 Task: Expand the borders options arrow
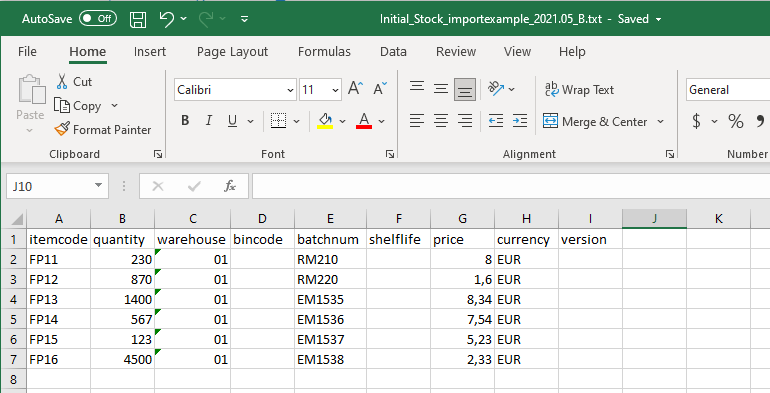(296, 121)
